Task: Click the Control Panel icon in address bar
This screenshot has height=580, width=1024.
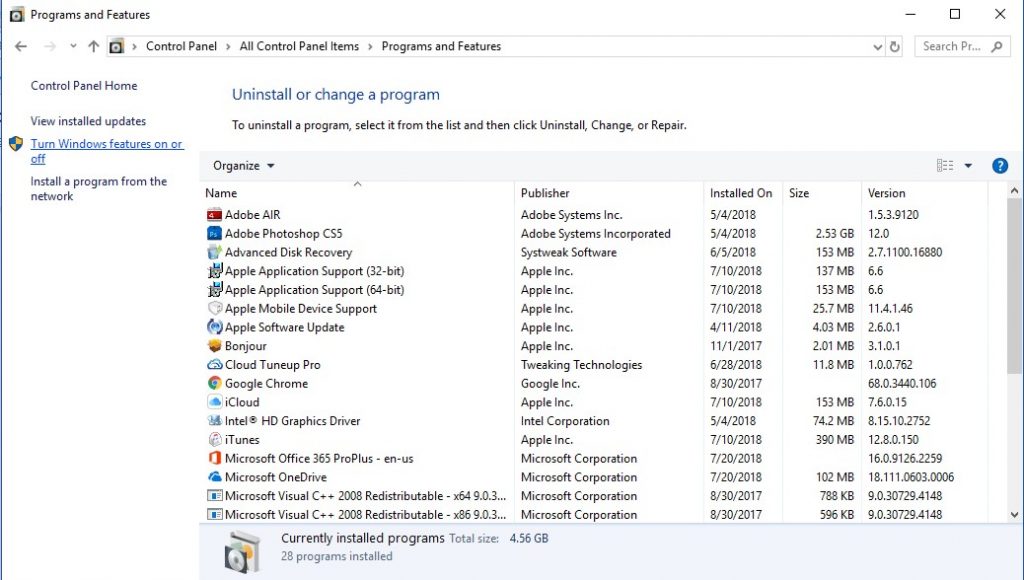Action: click(x=116, y=46)
